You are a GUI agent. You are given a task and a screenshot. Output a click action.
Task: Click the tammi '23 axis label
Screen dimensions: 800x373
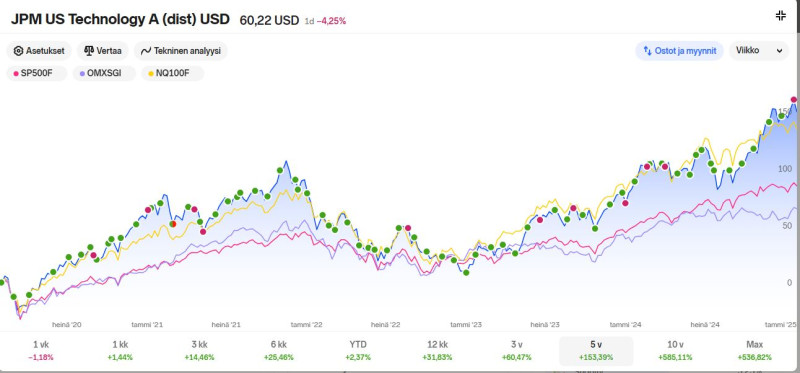tap(466, 325)
